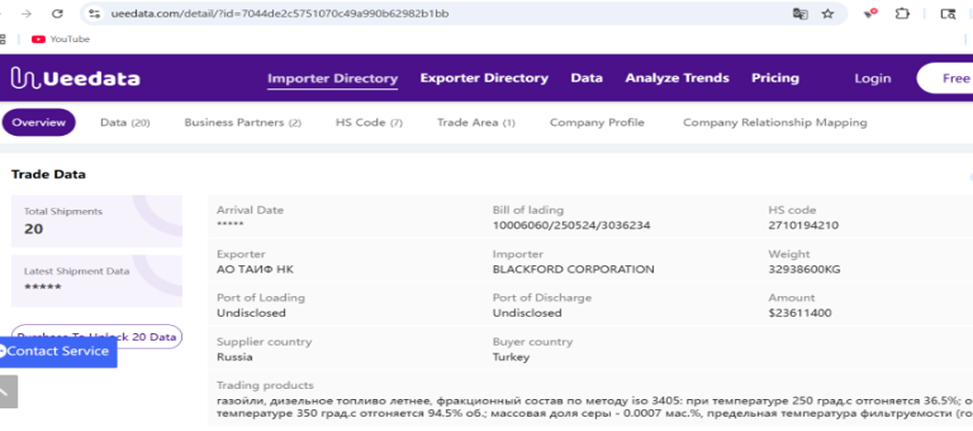973x431 pixels.
Task: Open the HS Code (7) tab
Action: click(368, 123)
